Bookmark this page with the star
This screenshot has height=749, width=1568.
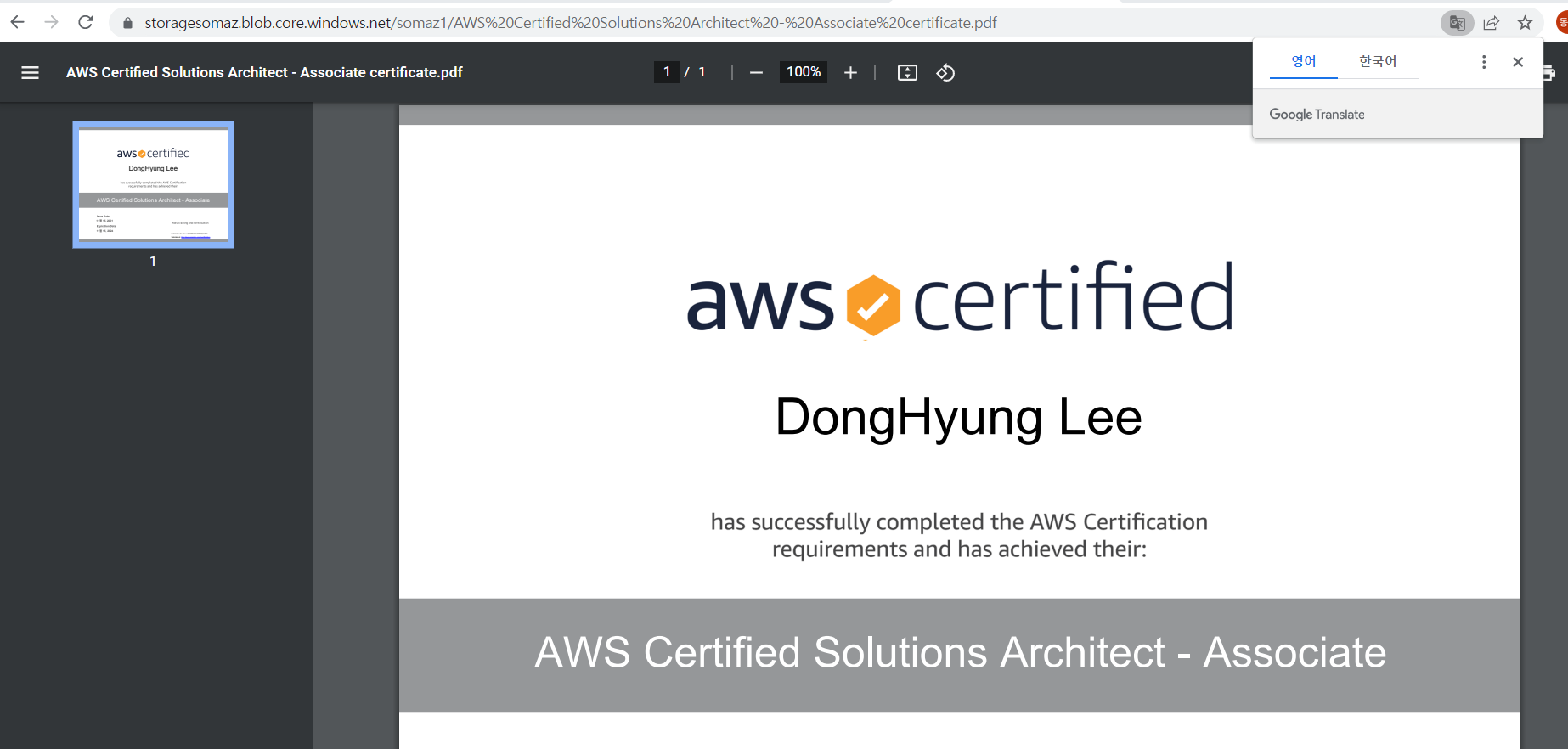[1525, 23]
